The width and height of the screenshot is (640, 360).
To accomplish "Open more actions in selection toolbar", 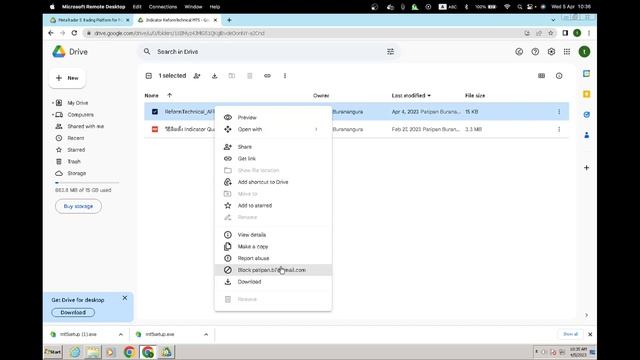I will click(285, 76).
